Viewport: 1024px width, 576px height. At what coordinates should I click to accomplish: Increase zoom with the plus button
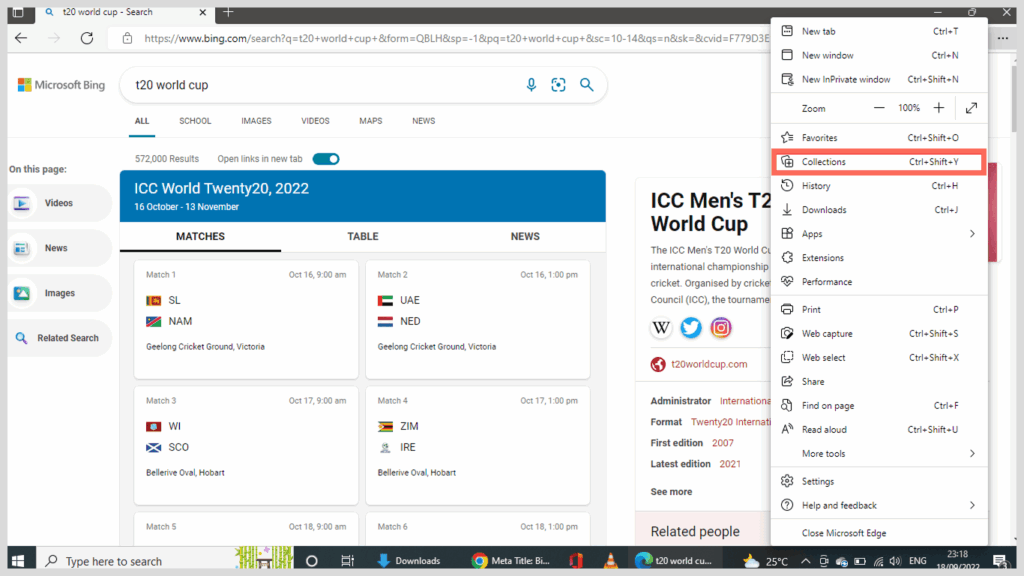pyautogui.click(x=938, y=108)
